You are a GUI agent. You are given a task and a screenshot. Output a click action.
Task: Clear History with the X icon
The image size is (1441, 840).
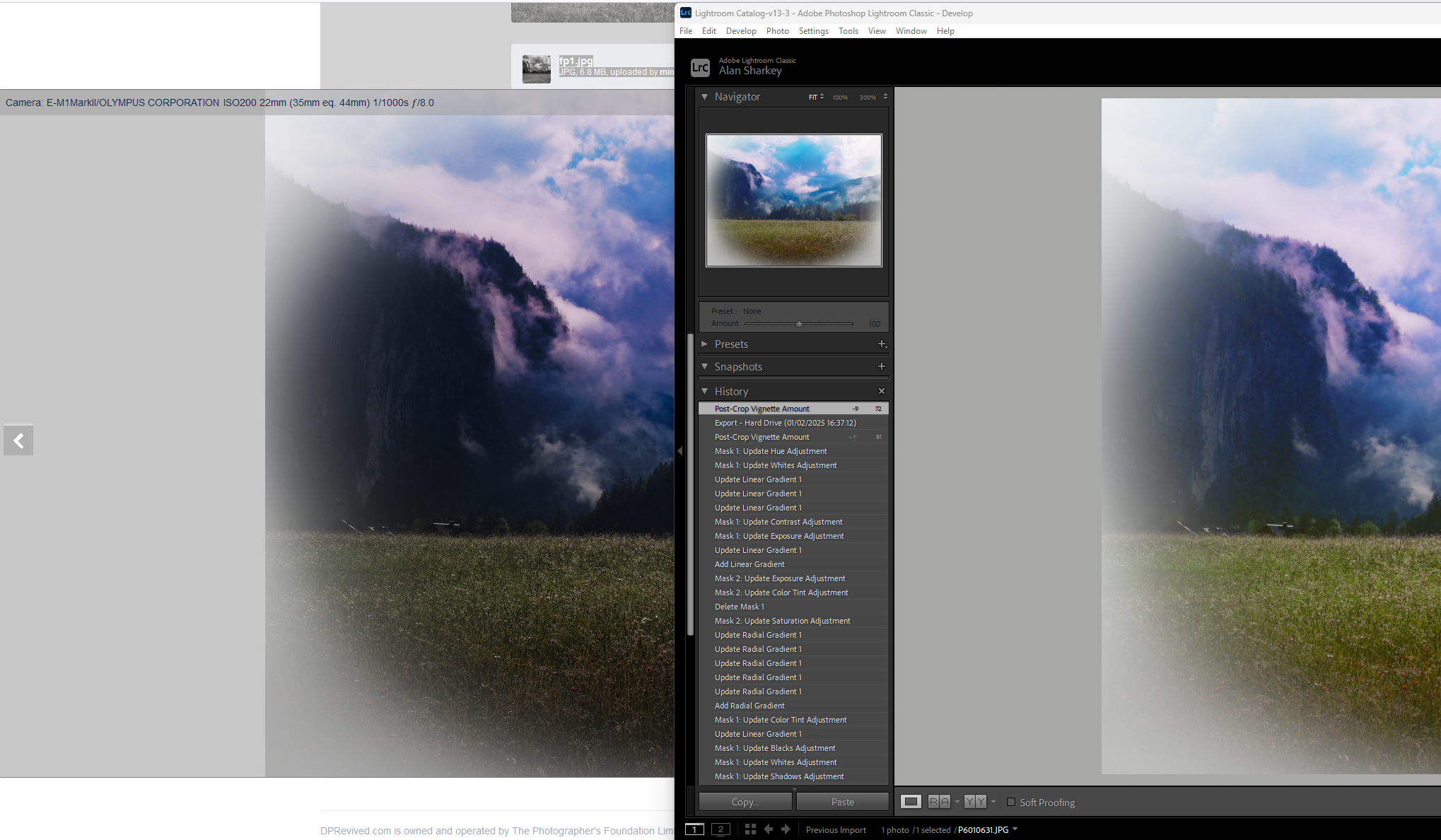point(882,391)
